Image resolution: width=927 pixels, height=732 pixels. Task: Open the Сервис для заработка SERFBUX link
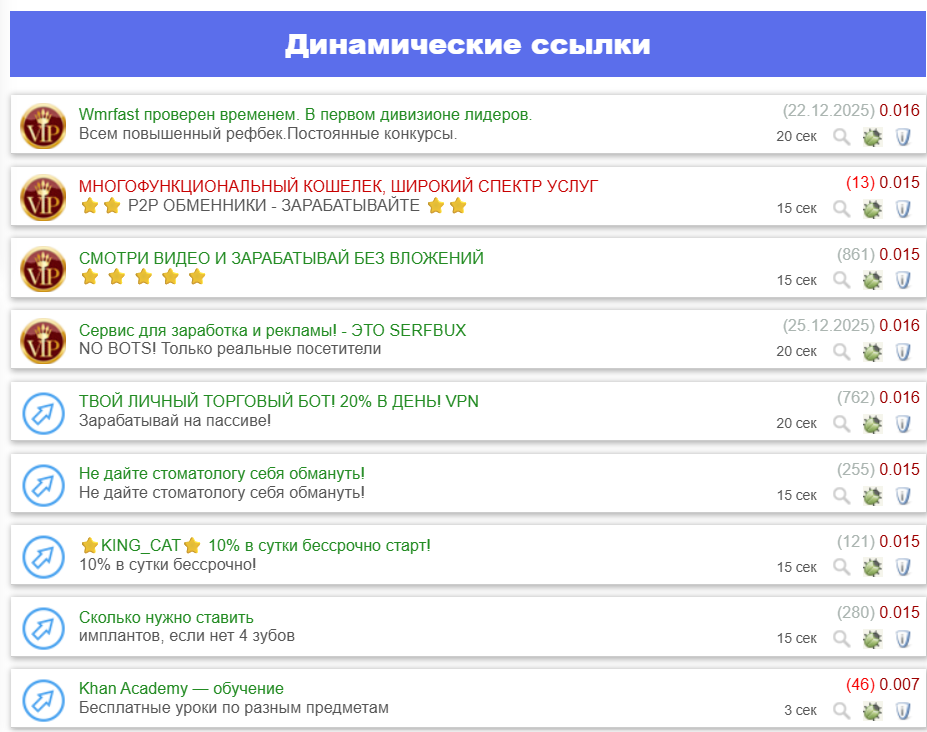click(x=272, y=330)
